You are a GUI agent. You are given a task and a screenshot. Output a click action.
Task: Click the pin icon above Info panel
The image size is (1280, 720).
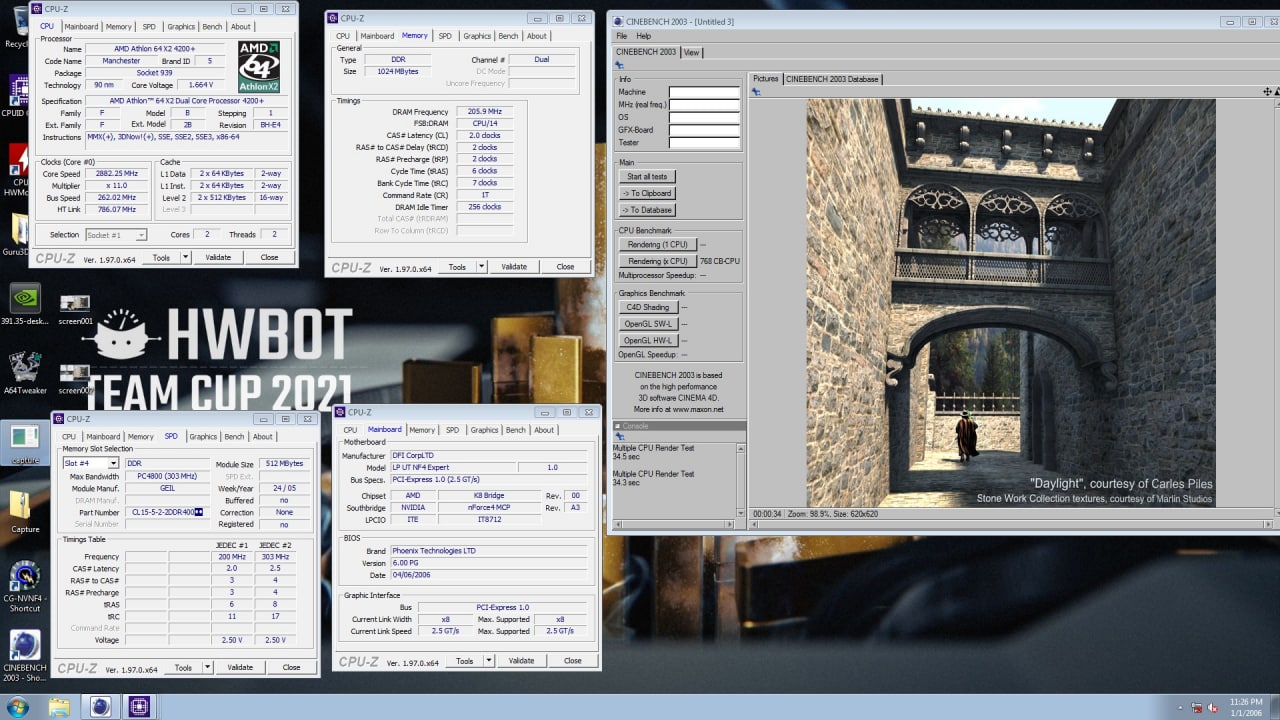618,66
